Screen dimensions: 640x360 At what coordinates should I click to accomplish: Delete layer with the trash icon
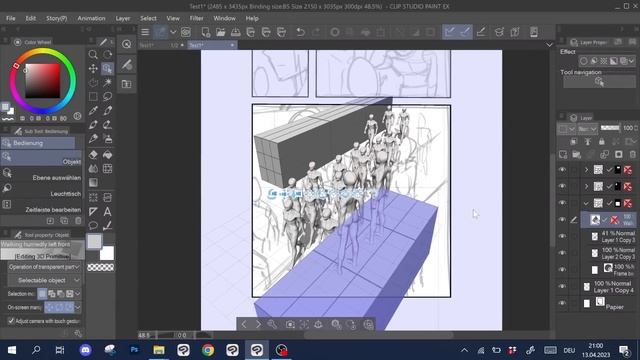tap(632, 154)
